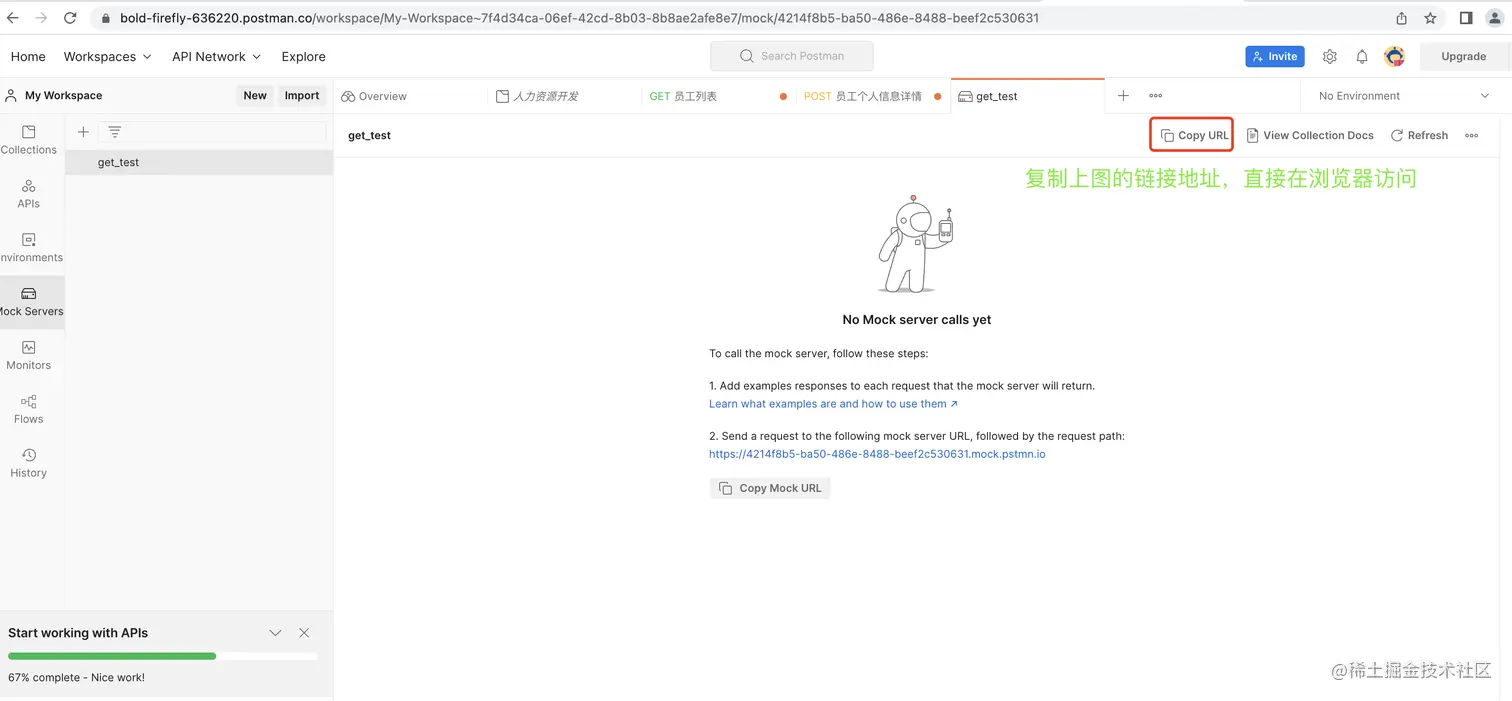Open the mock.pstmn.io server URL link
This screenshot has width=1512, height=701.
tap(877, 454)
